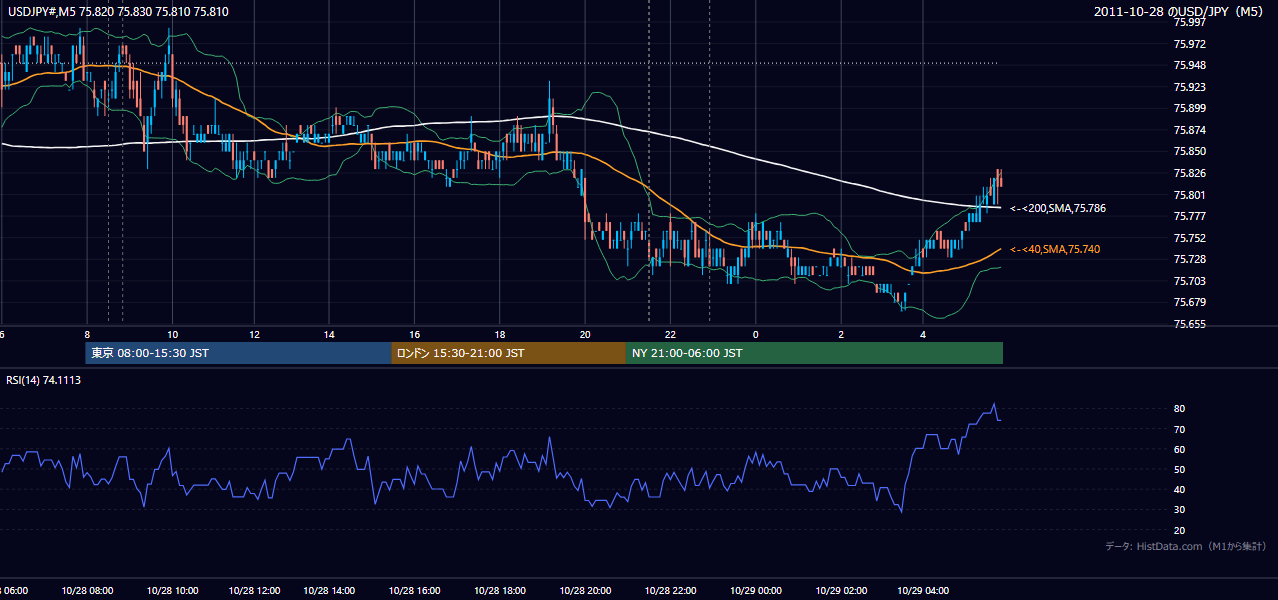Click the 75.899 price axis label
1278x600 pixels.
point(1190,108)
